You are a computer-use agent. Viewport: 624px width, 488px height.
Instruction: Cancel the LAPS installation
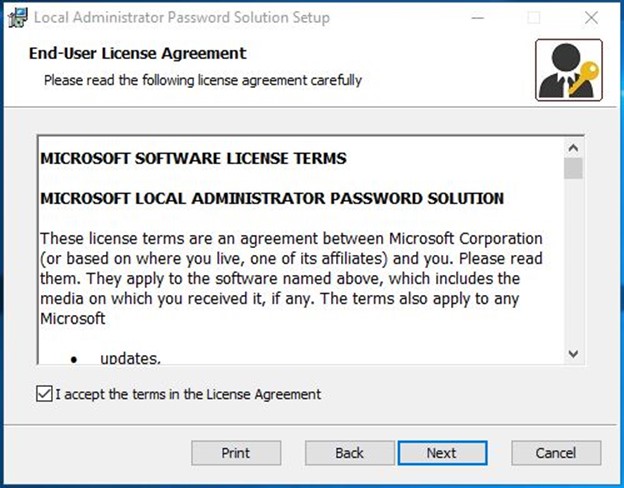[556, 453]
